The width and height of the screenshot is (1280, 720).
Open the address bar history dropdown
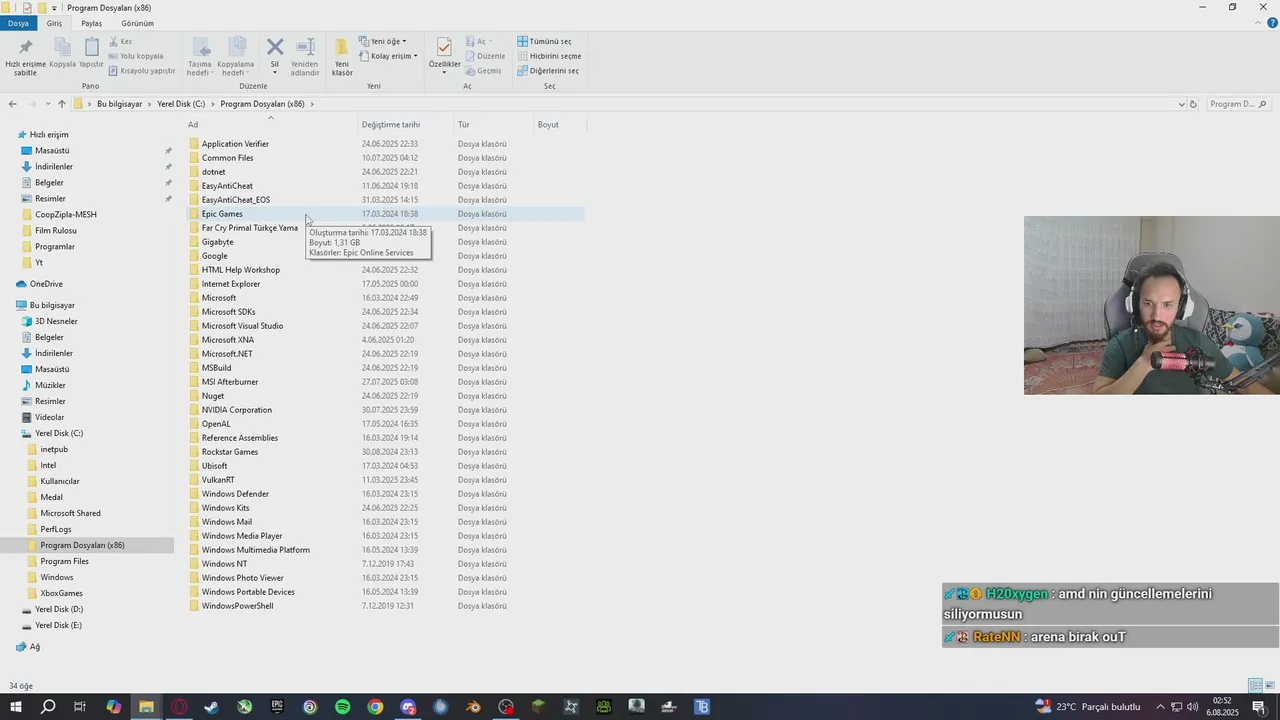1180,104
